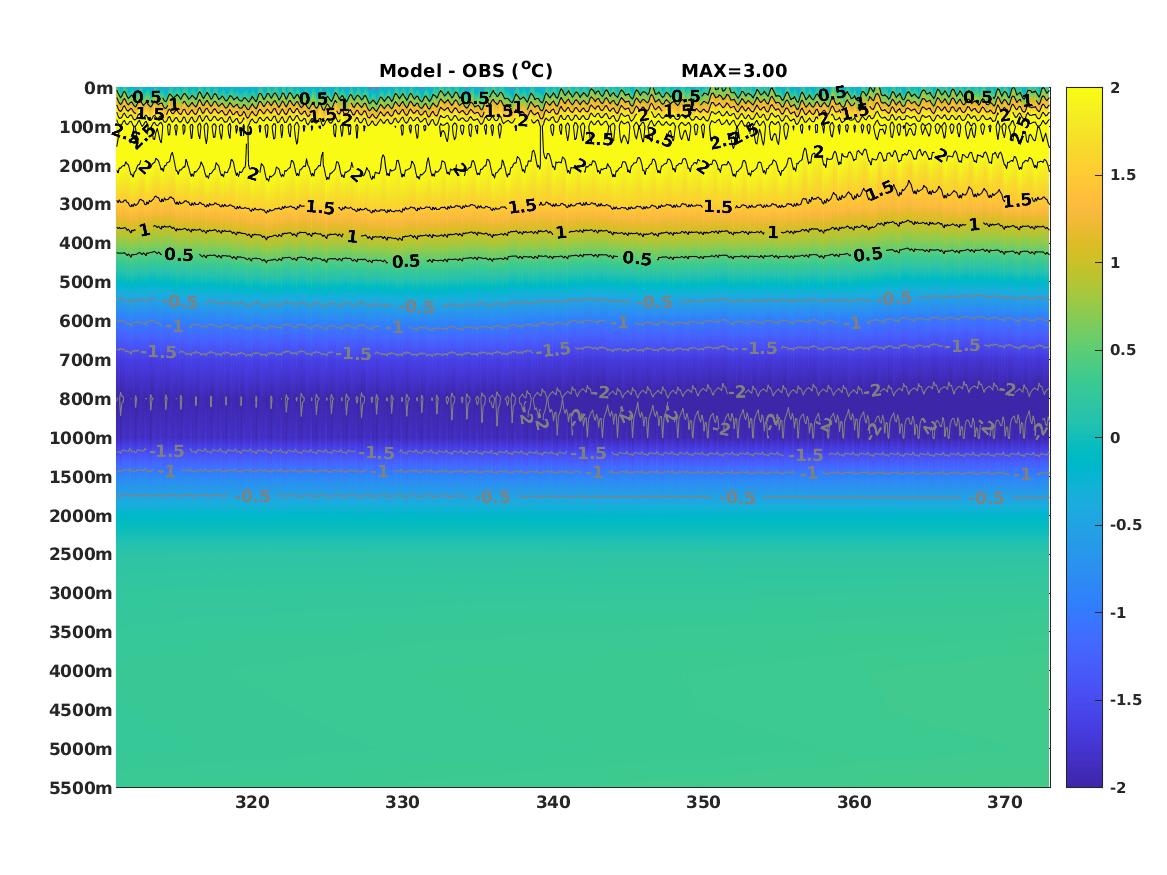Select the '4000m' depth axis label
This screenshot has height=875, width=1167.
click(81, 671)
